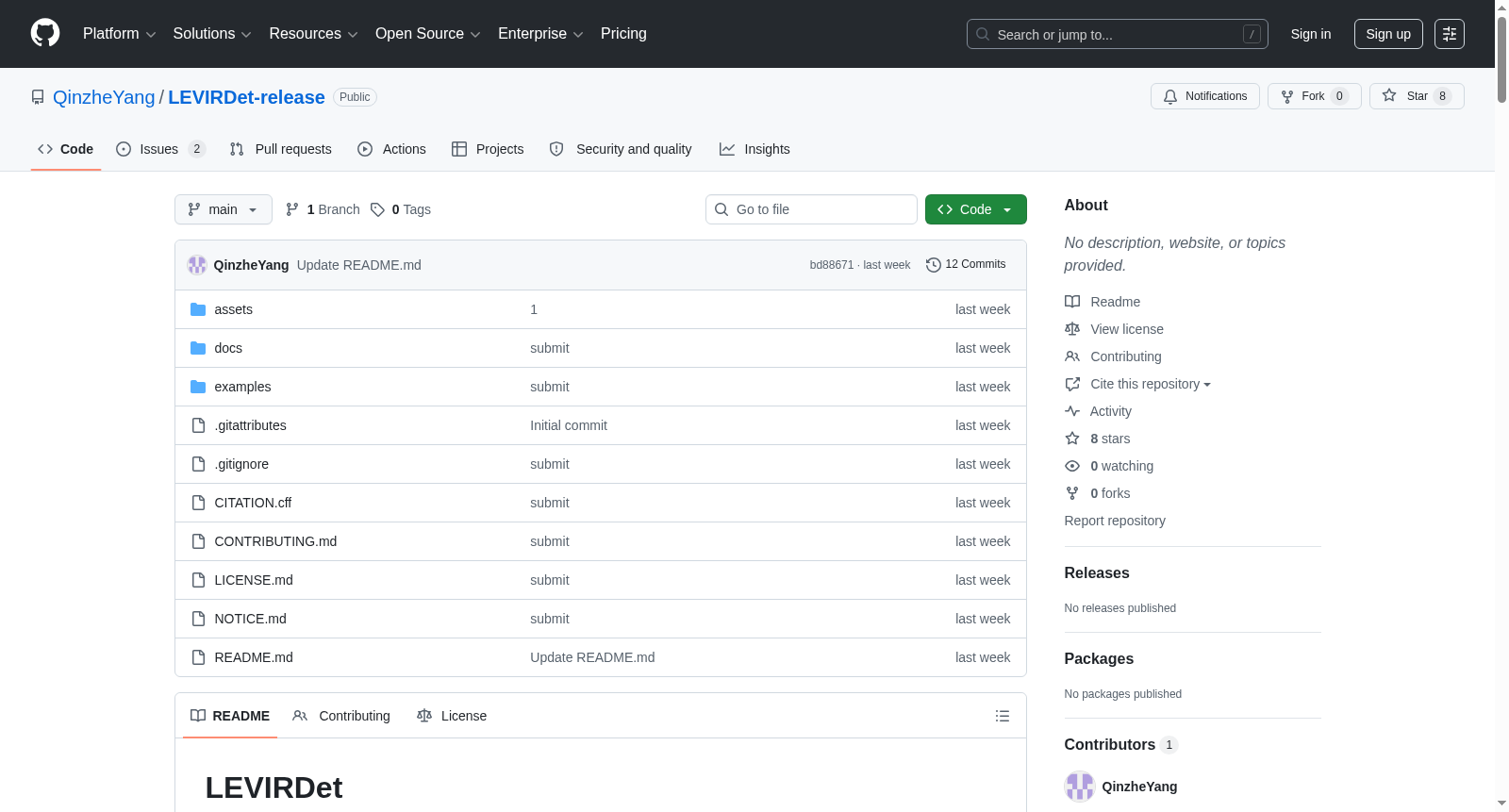Open Security and quality tab
The height and width of the screenshot is (812, 1509).
click(x=621, y=149)
